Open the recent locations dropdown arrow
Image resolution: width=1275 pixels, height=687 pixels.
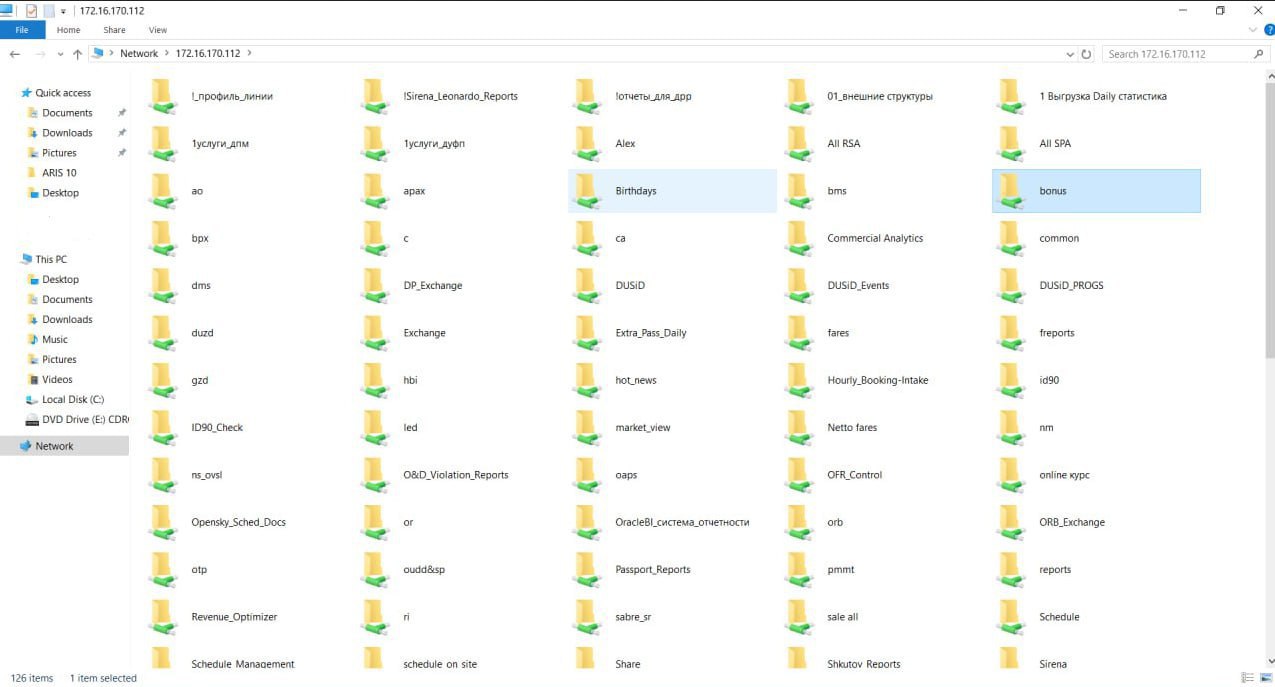pos(59,54)
